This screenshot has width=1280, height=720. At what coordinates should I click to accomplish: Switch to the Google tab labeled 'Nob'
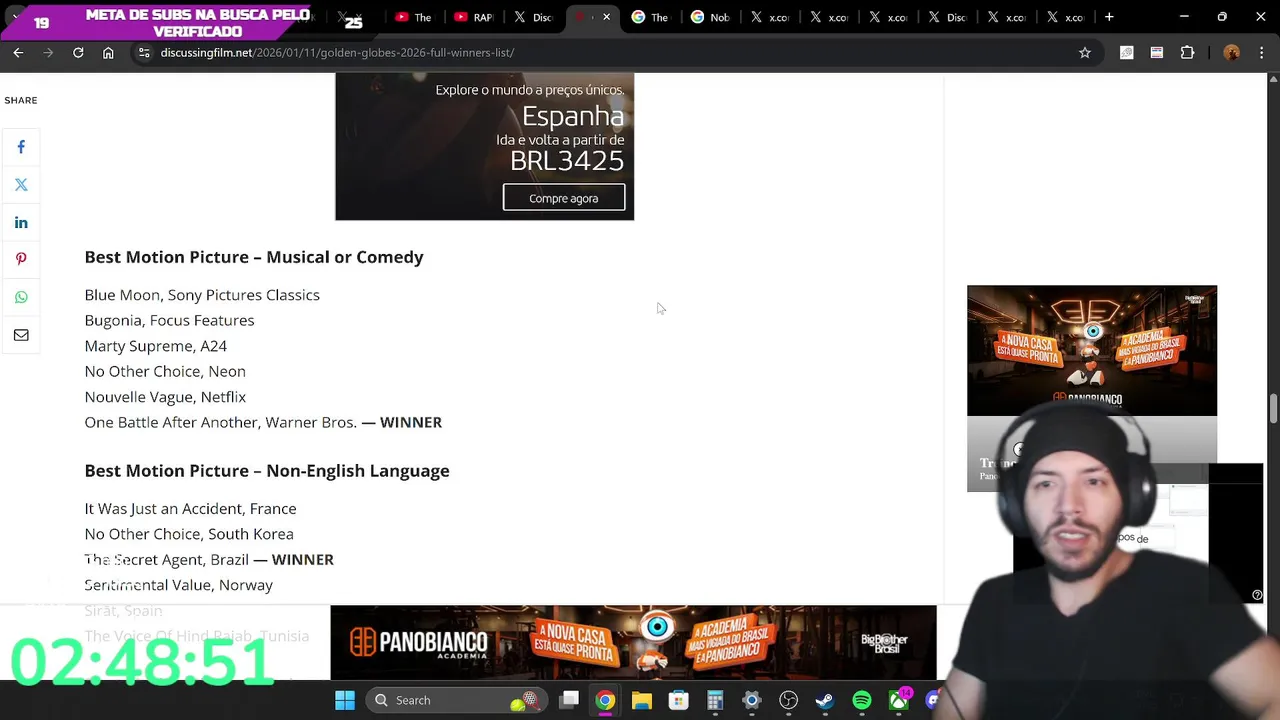[x=710, y=17]
